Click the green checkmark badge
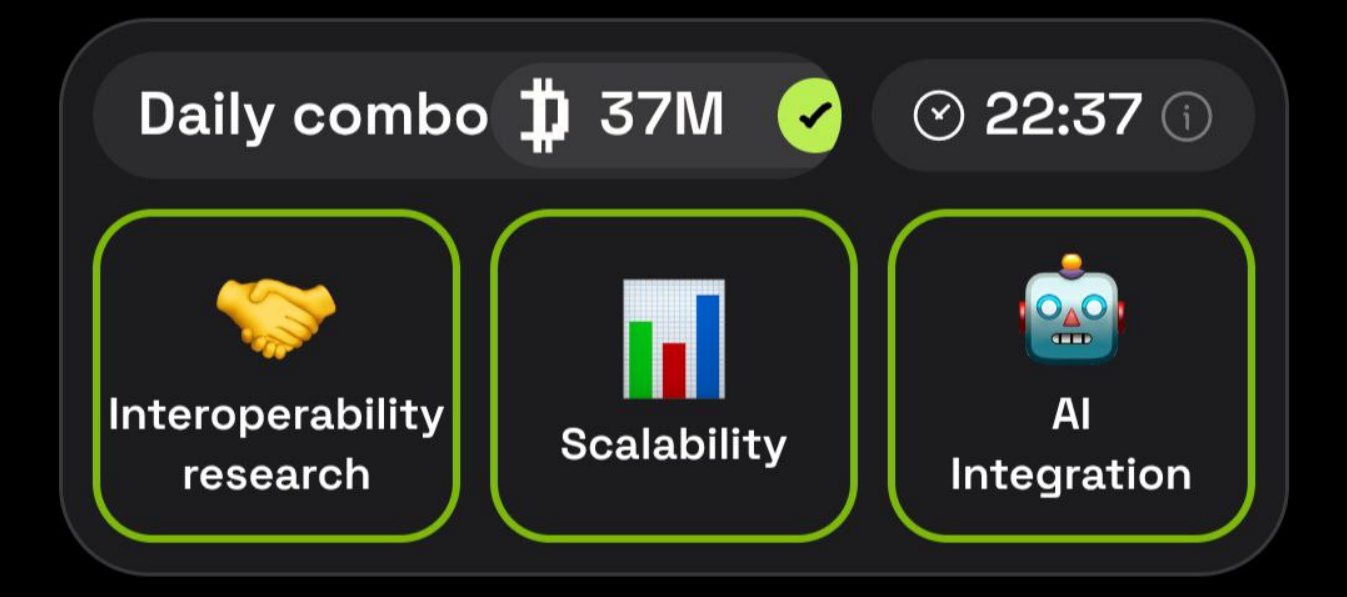The image size is (1347, 597). point(810,116)
